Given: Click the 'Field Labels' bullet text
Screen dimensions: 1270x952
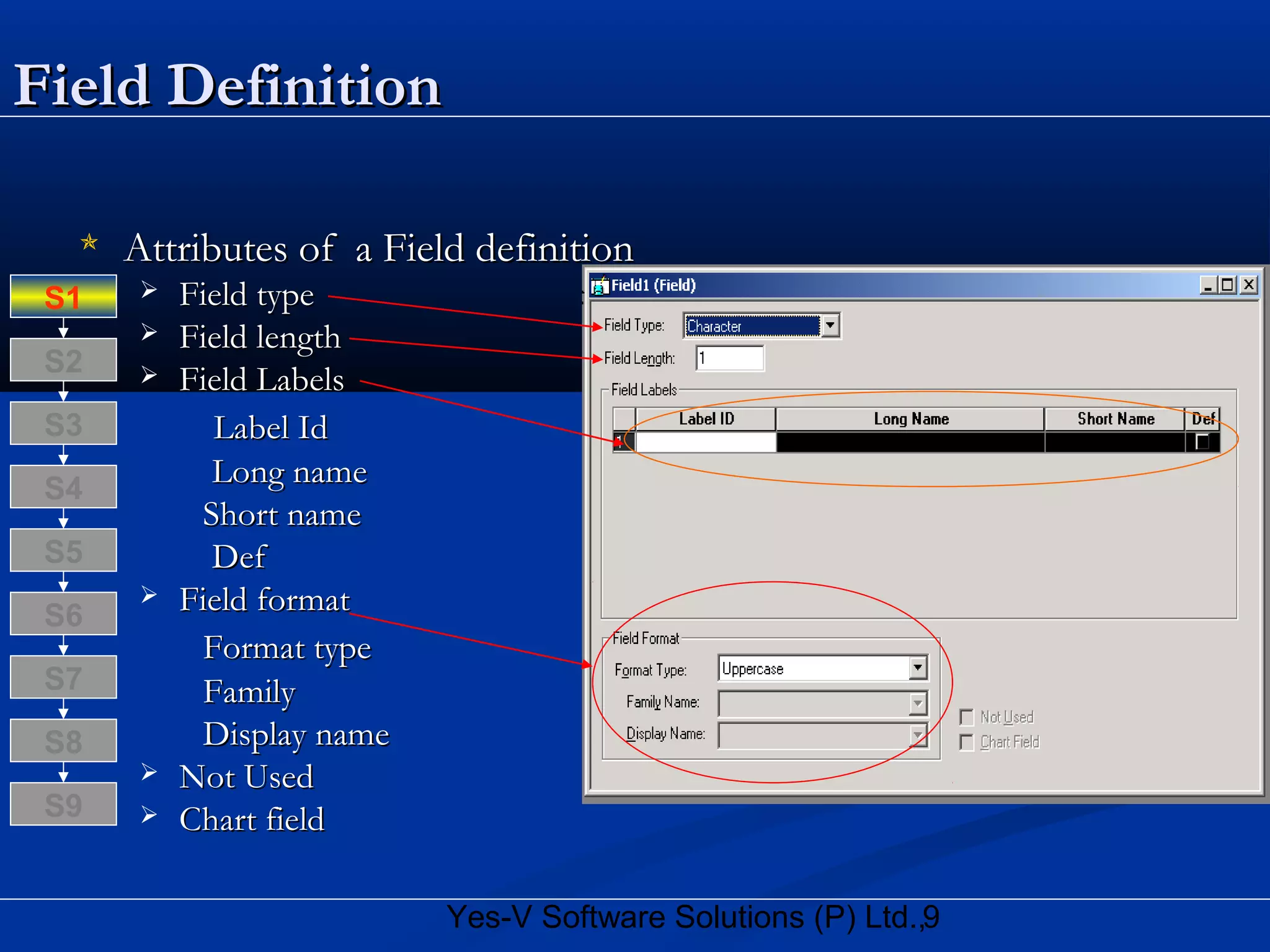Looking at the screenshot, I should pyautogui.click(x=262, y=379).
